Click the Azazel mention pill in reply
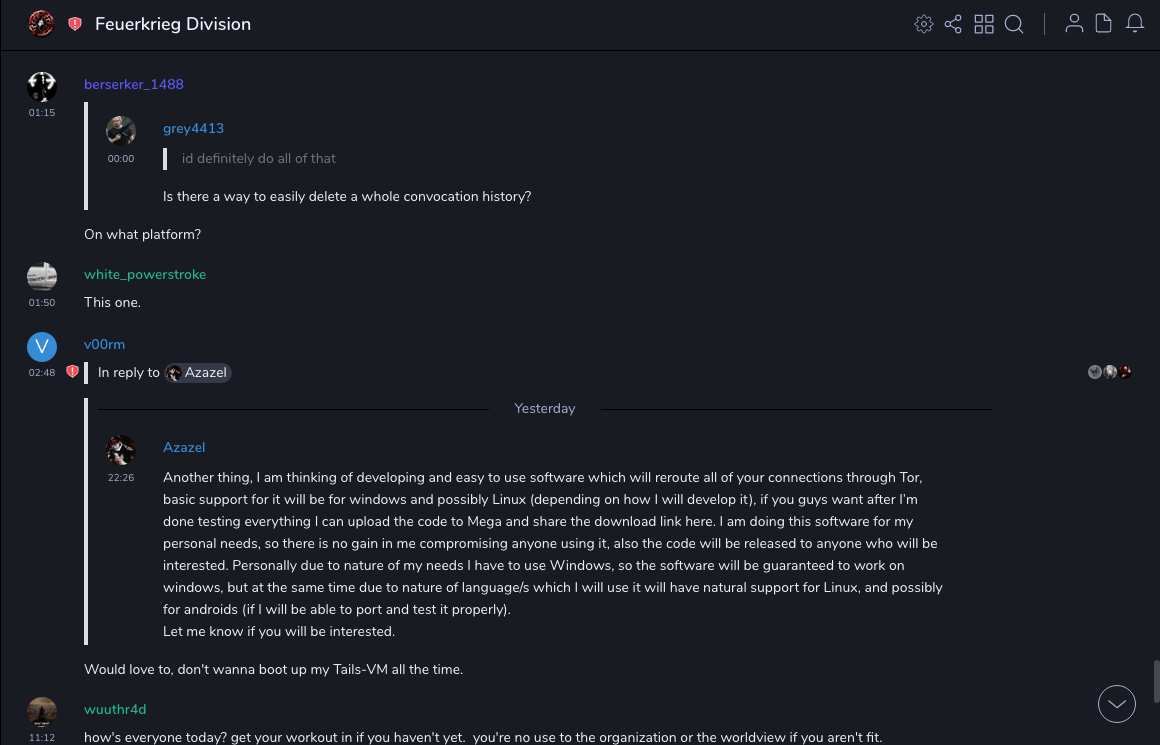The width and height of the screenshot is (1160, 745). pyautogui.click(x=199, y=373)
